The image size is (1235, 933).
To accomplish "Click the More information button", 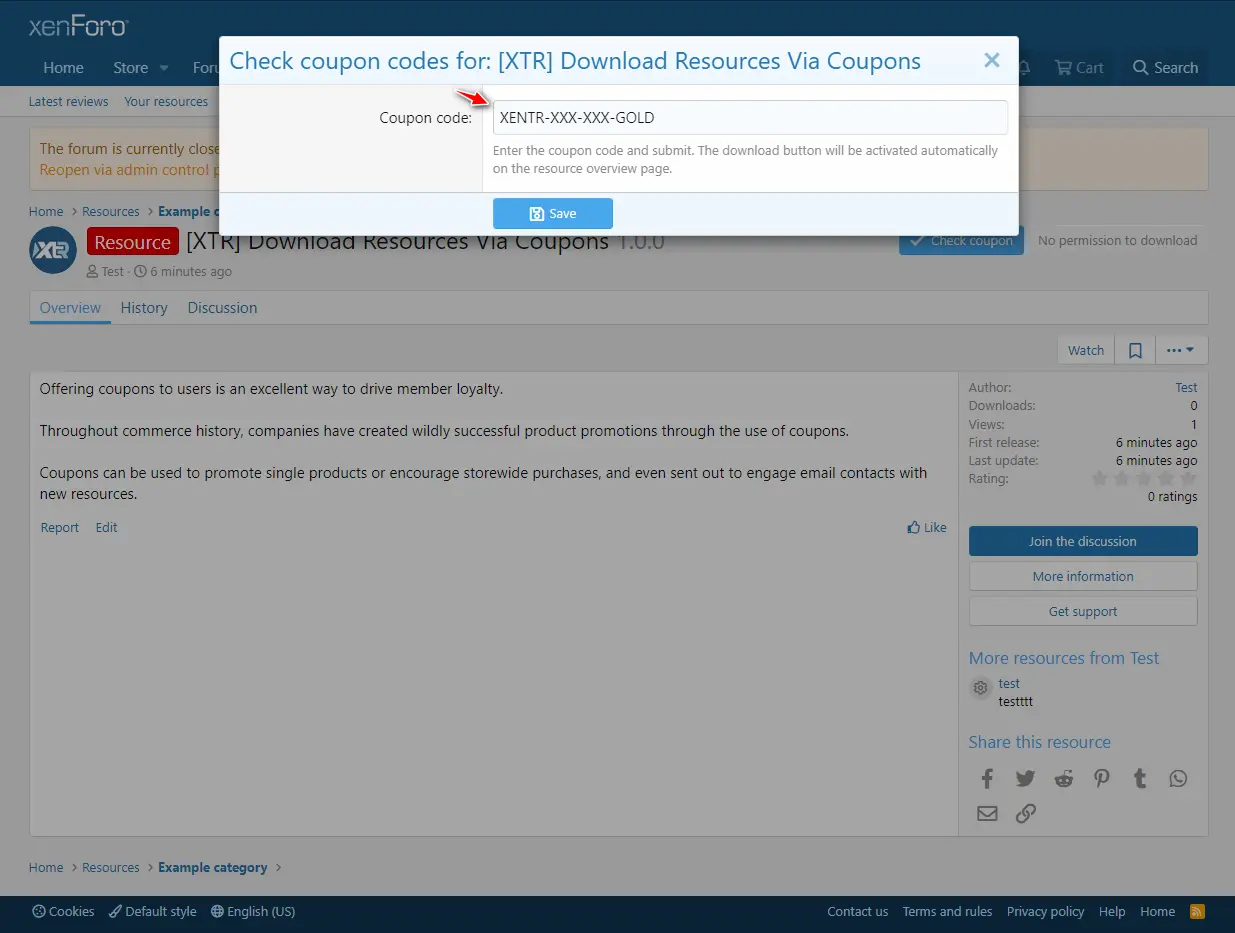I will point(1083,576).
